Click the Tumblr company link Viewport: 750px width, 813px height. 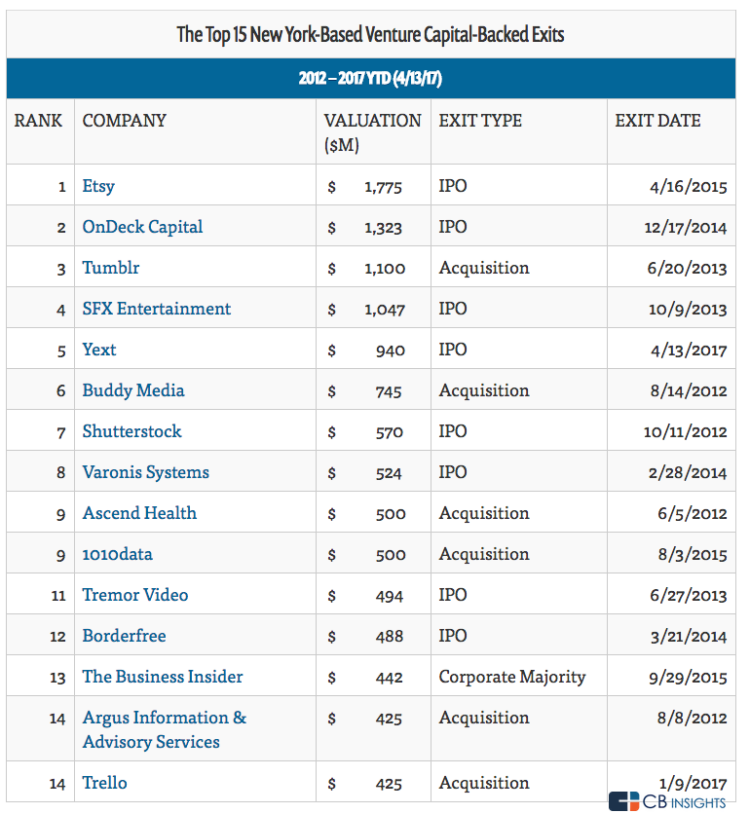click(x=112, y=268)
